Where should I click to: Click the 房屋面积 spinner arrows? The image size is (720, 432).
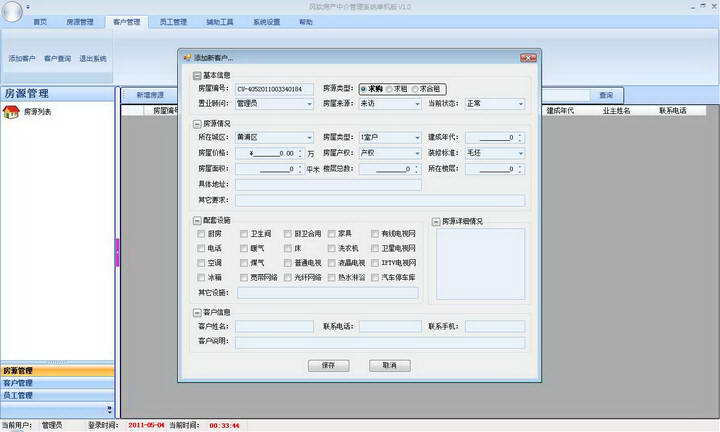300,169
